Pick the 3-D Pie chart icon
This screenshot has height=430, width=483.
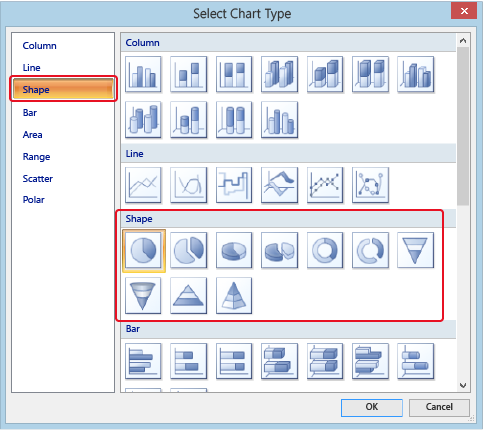234,251
